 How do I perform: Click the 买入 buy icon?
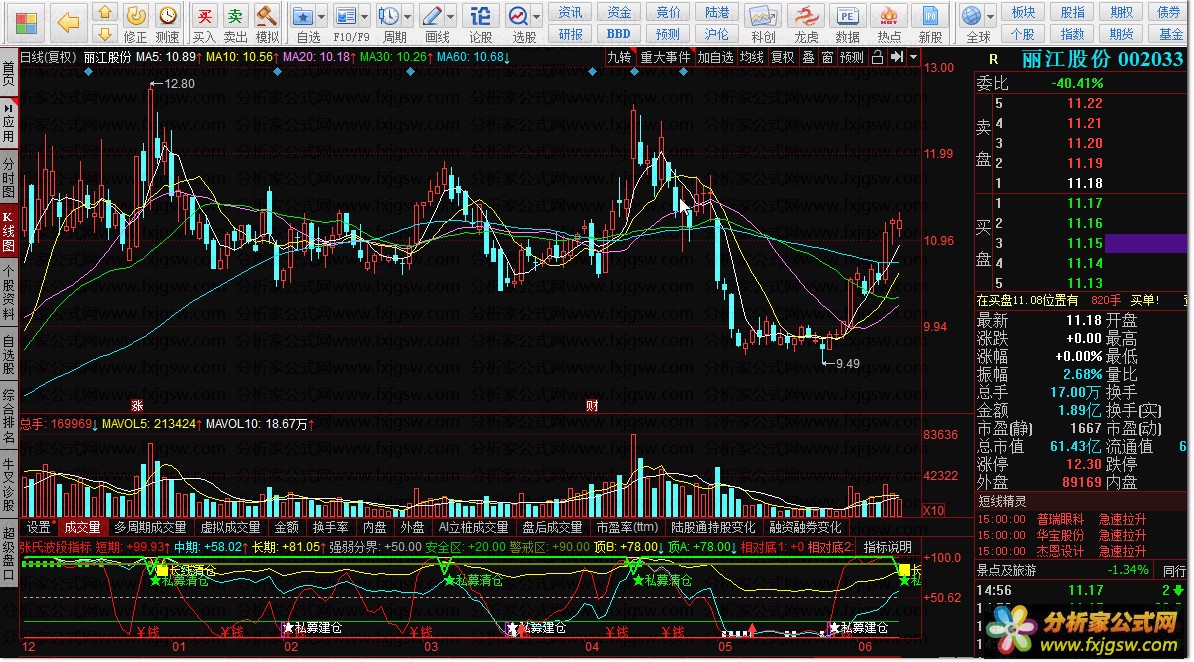[204, 15]
